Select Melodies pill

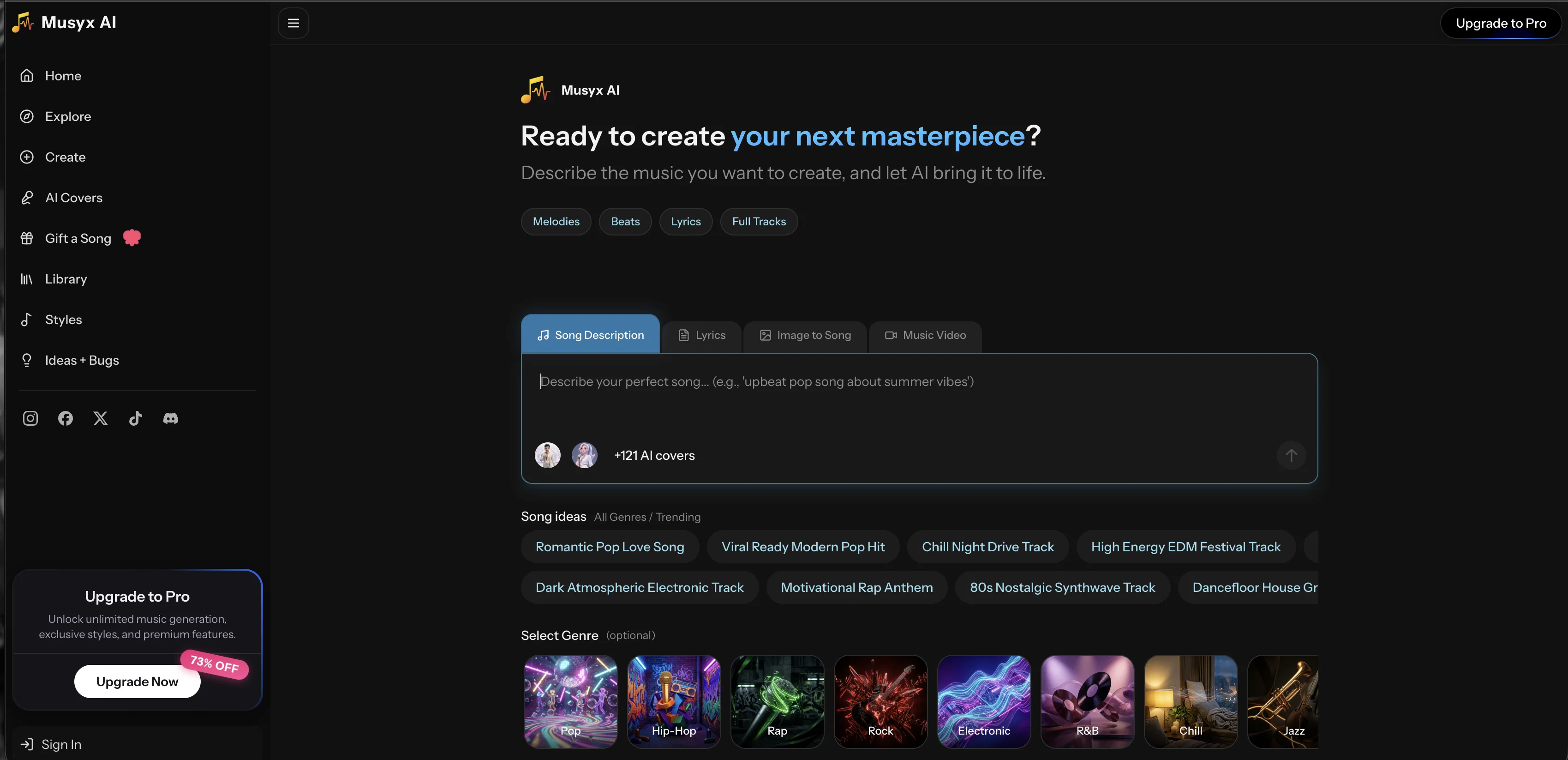coord(556,222)
